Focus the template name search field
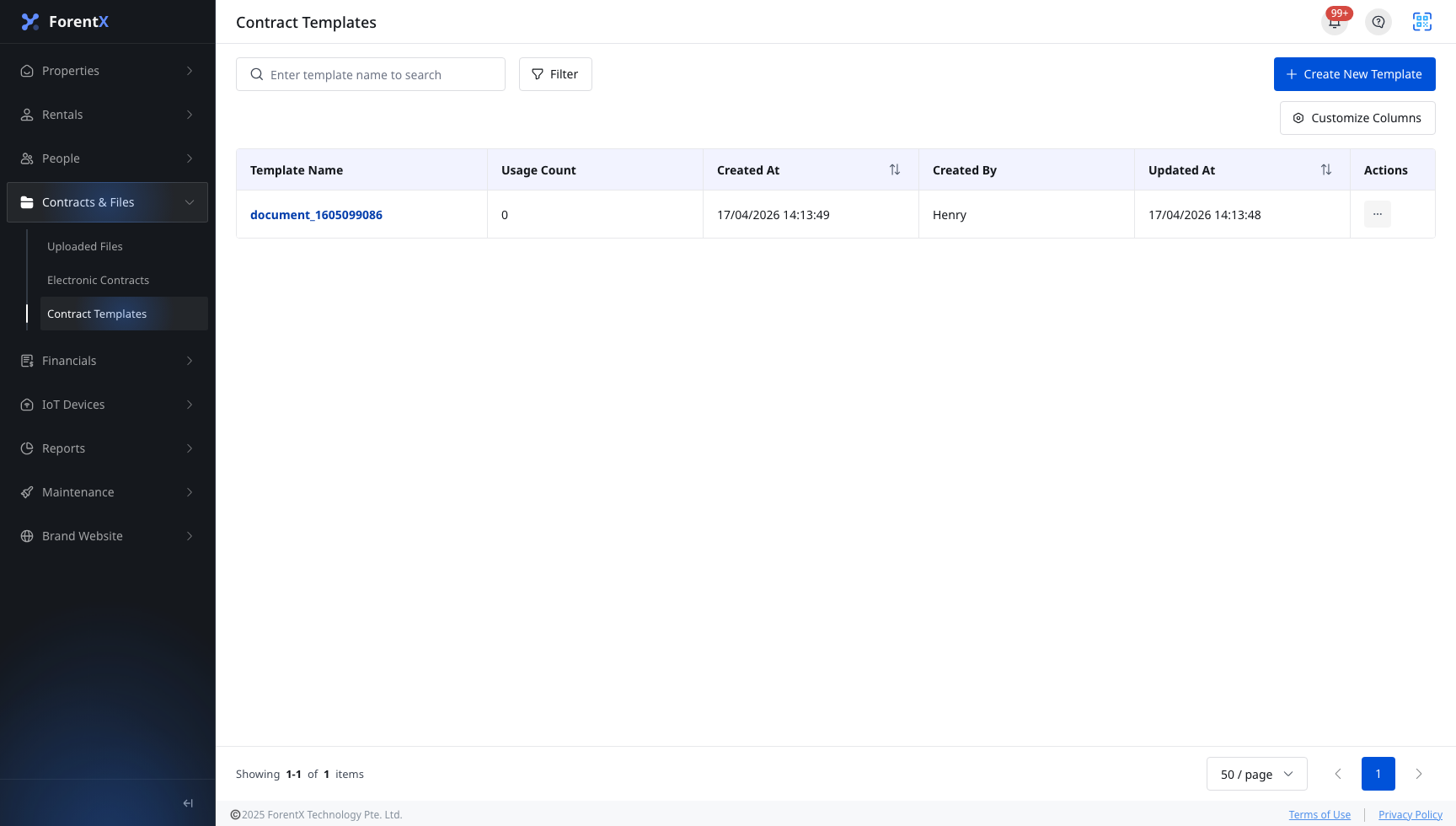Viewport: 1456px width, 826px height. tap(371, 74)
